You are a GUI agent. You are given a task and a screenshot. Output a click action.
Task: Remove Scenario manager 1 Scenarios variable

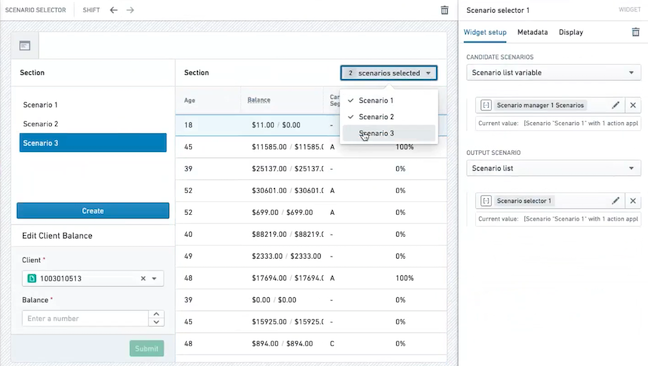pos(633,105)
